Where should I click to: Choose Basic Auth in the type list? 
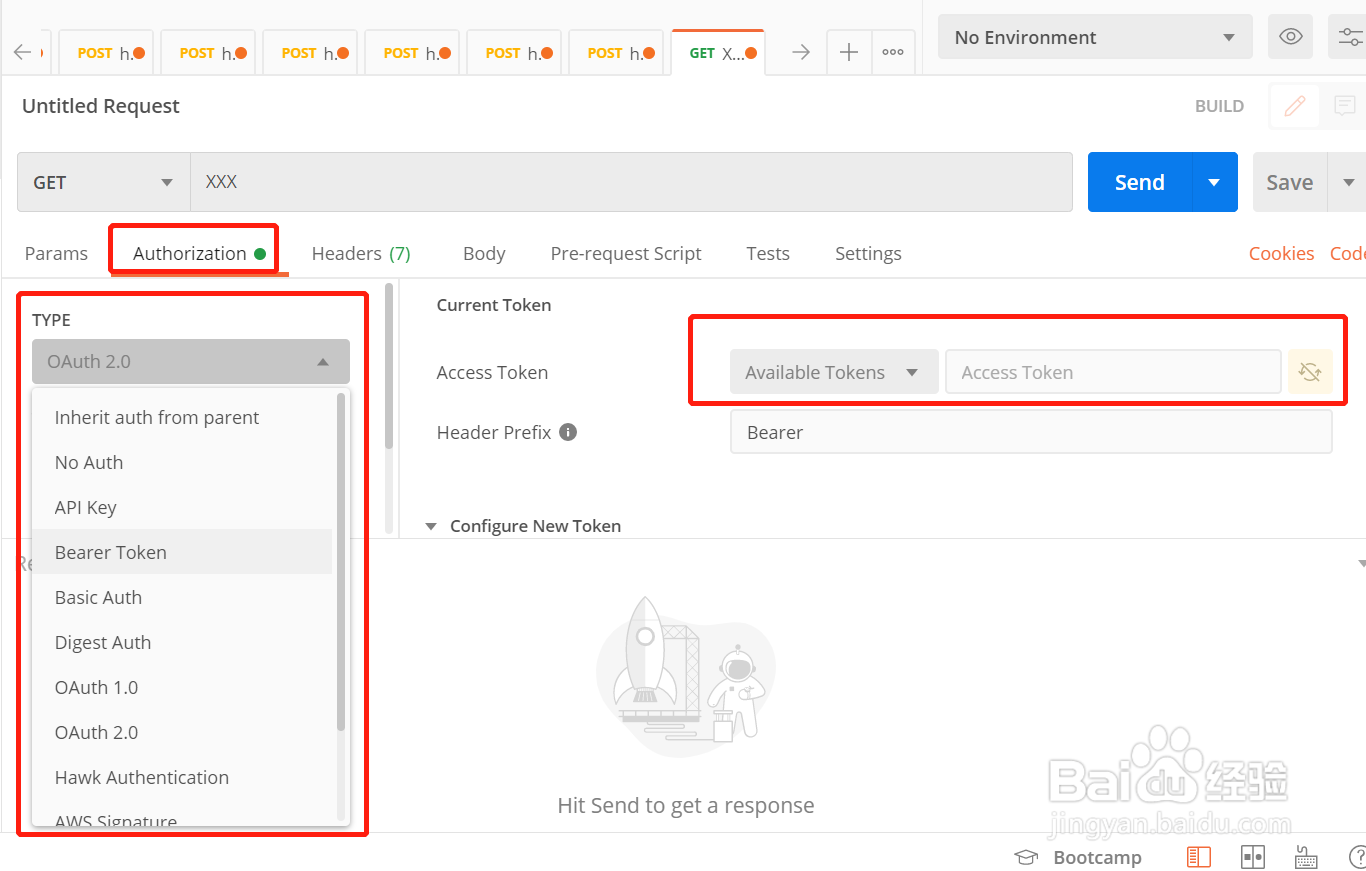(98, 597)
